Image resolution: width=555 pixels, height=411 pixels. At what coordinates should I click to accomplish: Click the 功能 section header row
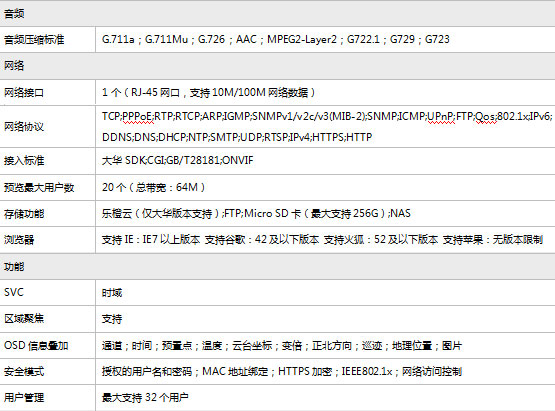click(278, 266)
